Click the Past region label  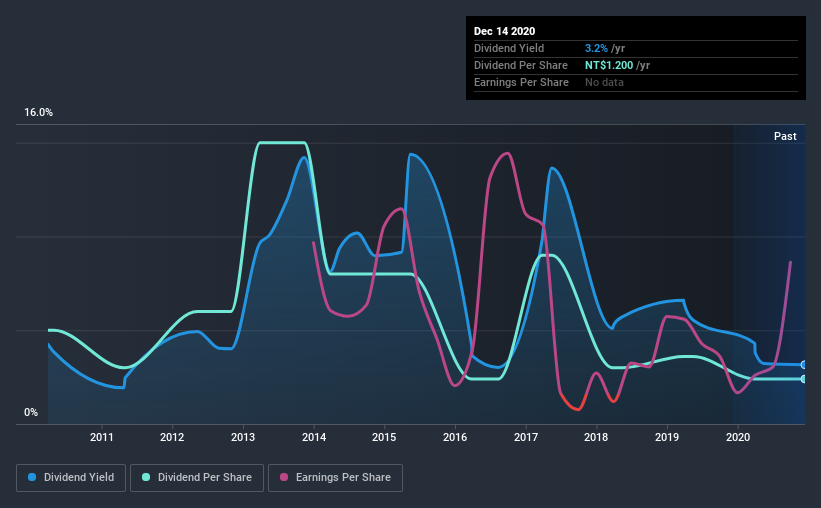point(785,136)
